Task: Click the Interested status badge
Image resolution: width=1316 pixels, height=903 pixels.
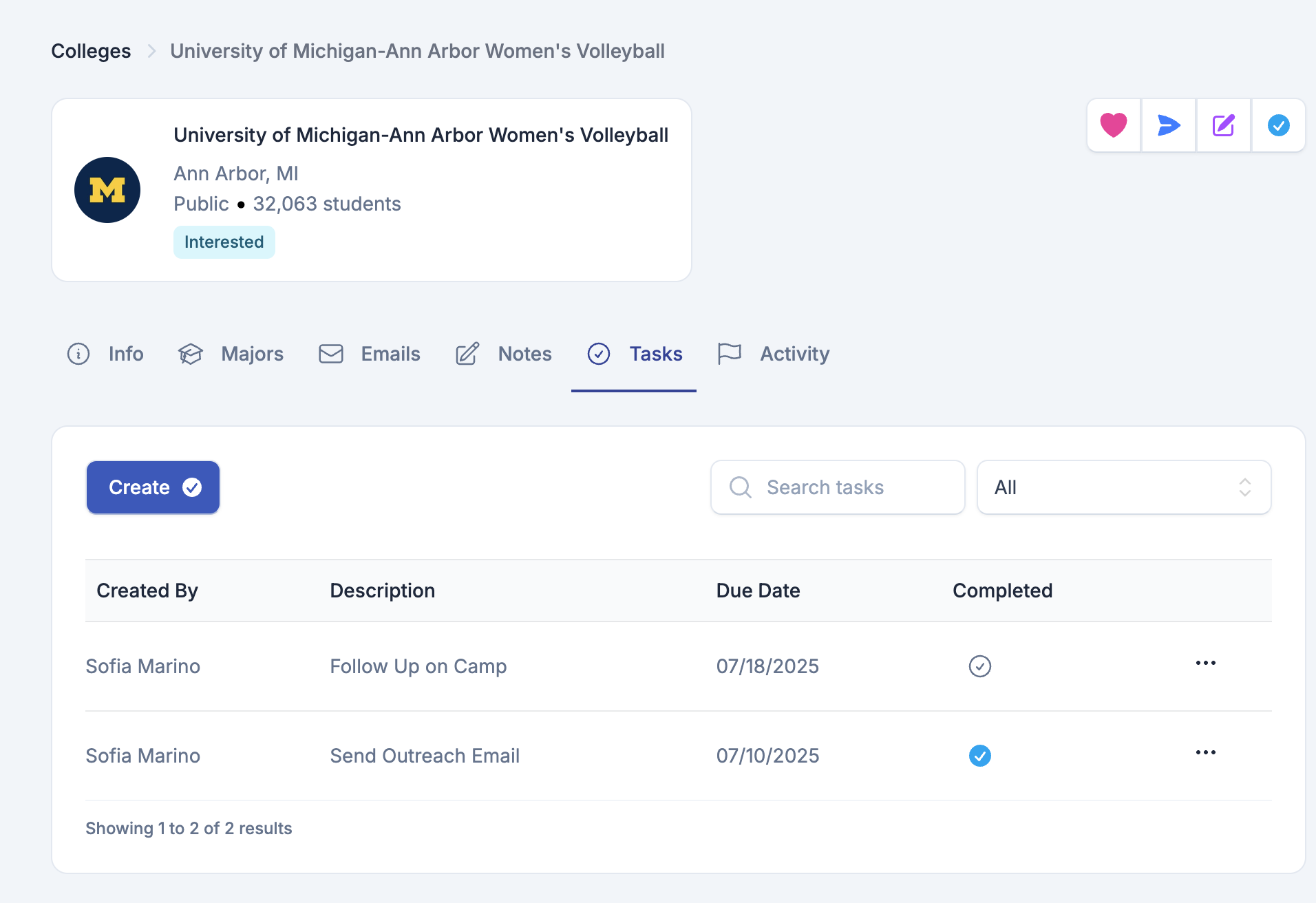Action: 224,242
